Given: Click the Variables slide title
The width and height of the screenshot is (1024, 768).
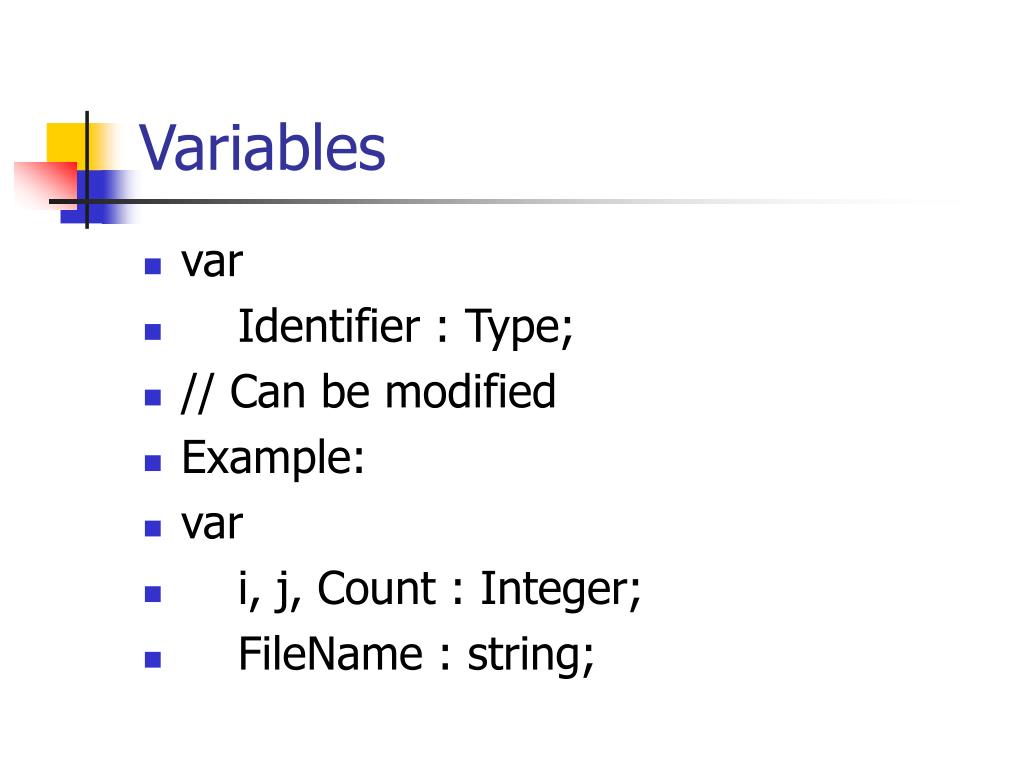Looking at the screenshot, I should click(262, 148).
